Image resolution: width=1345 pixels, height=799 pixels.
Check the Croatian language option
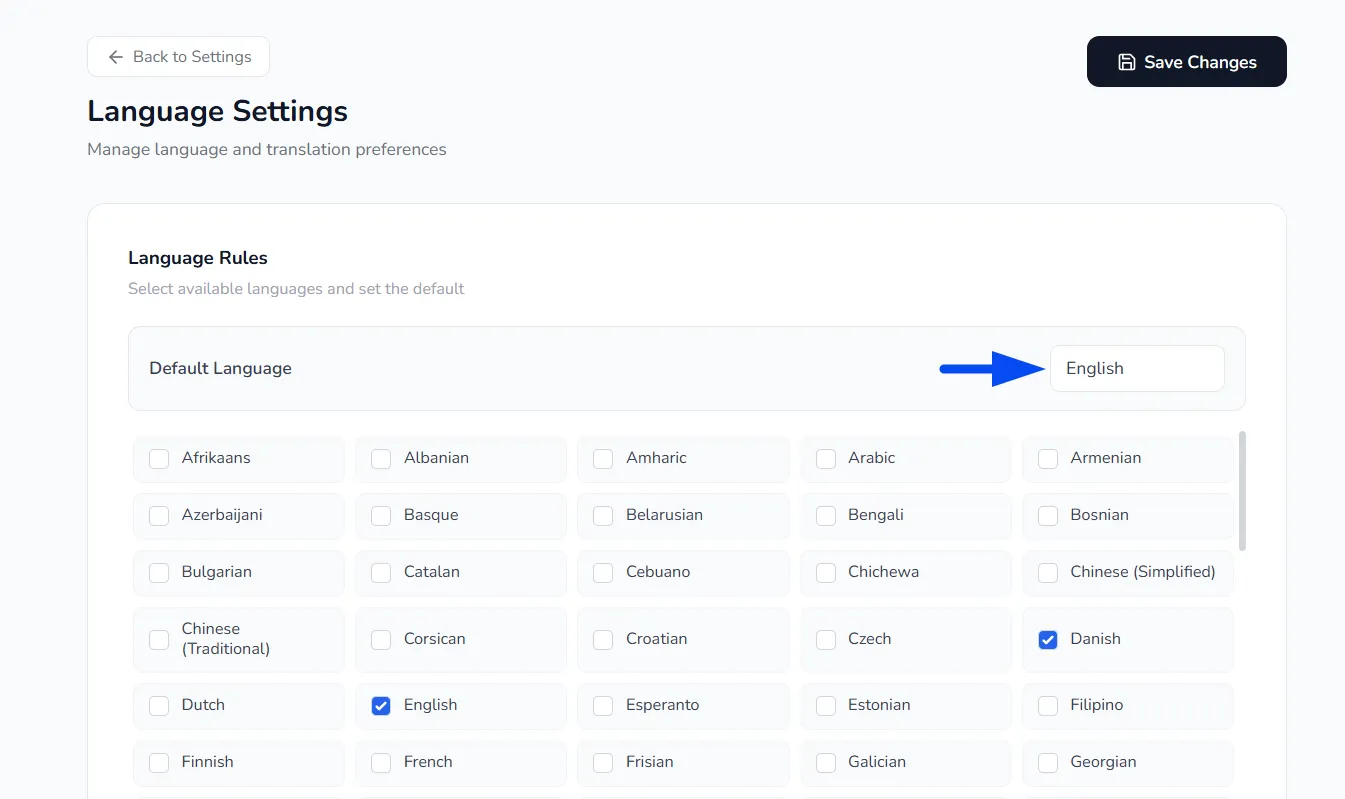point(603,639)
